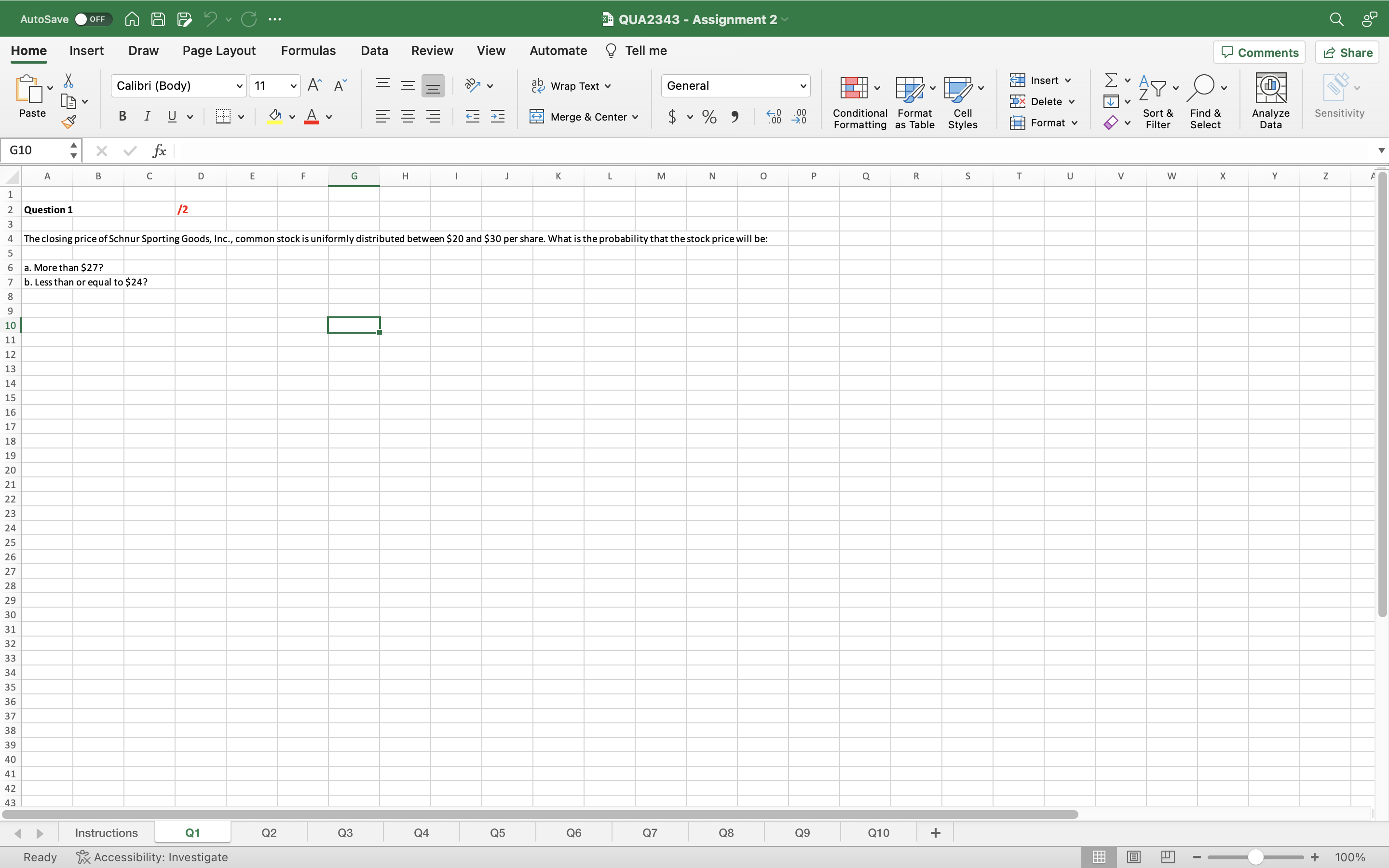Click the Cut scissors icon
Image resolution: width=1389 pixels, height=868 pixels.
(68, 81)
